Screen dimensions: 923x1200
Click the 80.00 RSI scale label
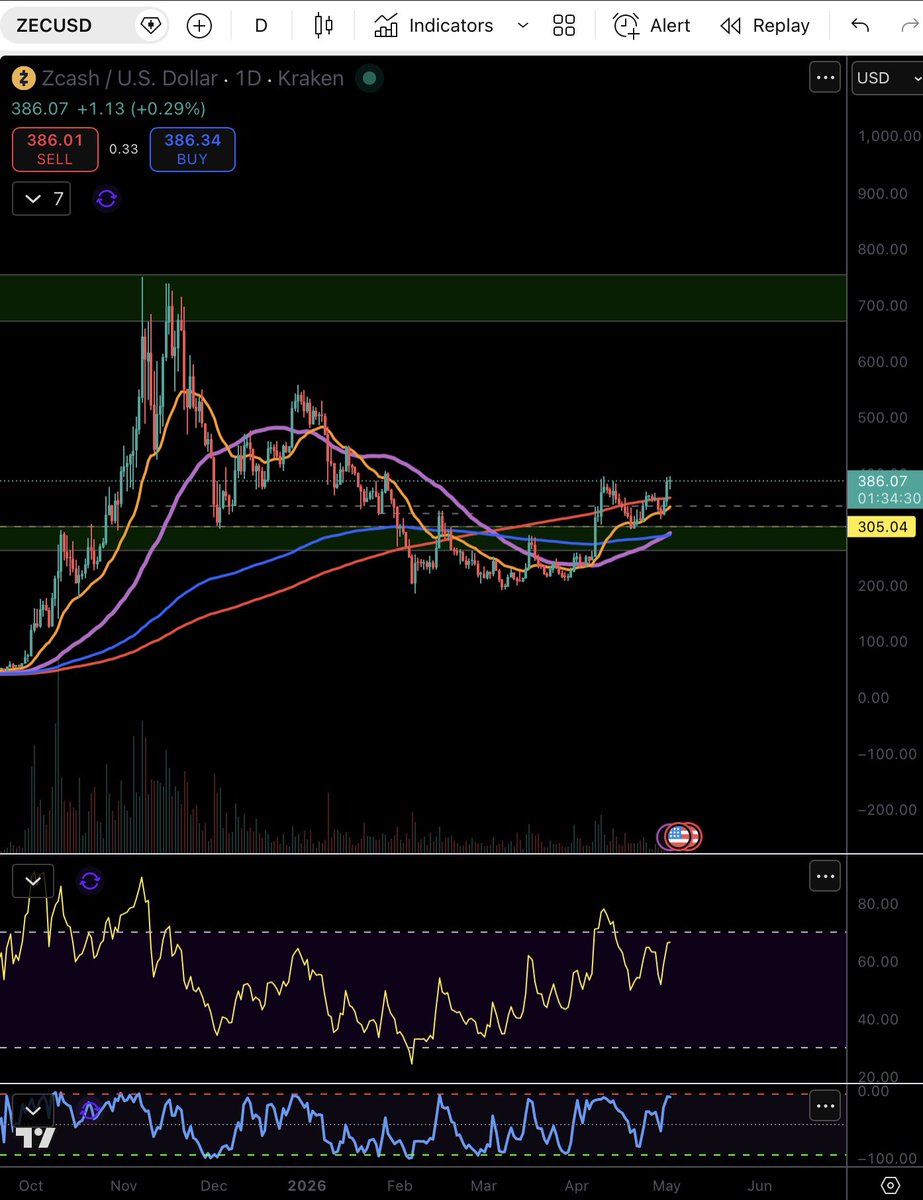click(879, 904)
